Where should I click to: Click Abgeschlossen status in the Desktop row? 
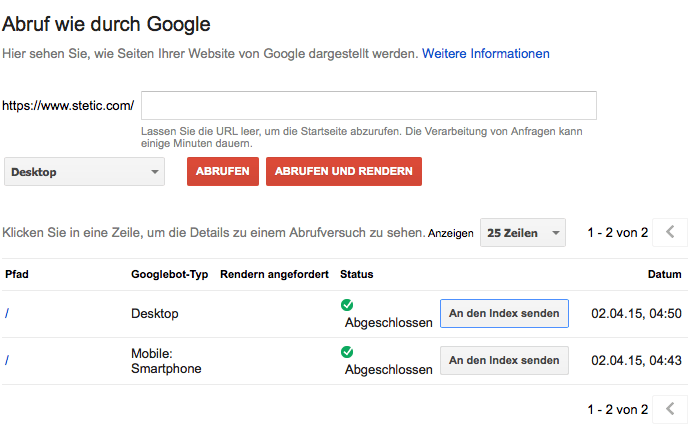[388, 322]
